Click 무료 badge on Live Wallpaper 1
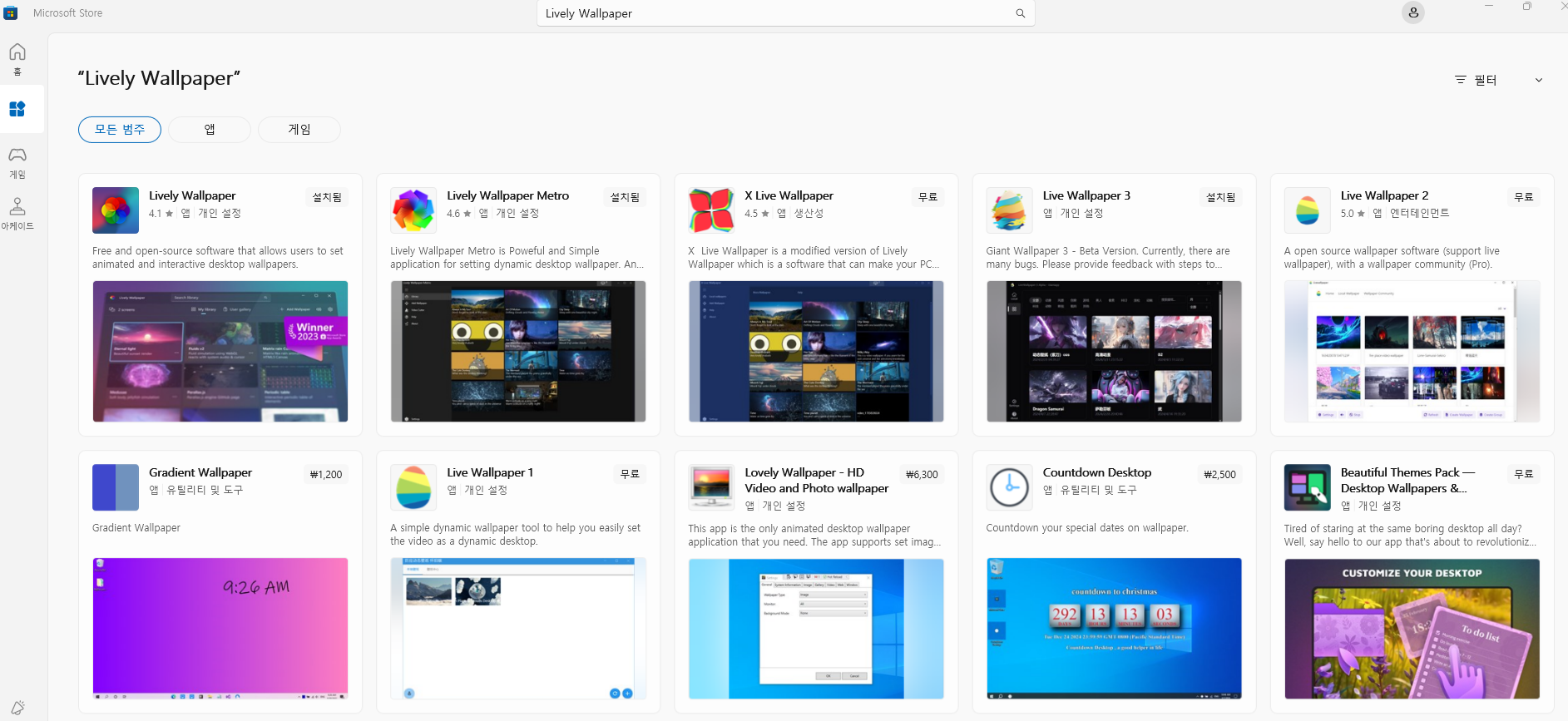This screenshot has width=1568, height=721. coord(630,474)
